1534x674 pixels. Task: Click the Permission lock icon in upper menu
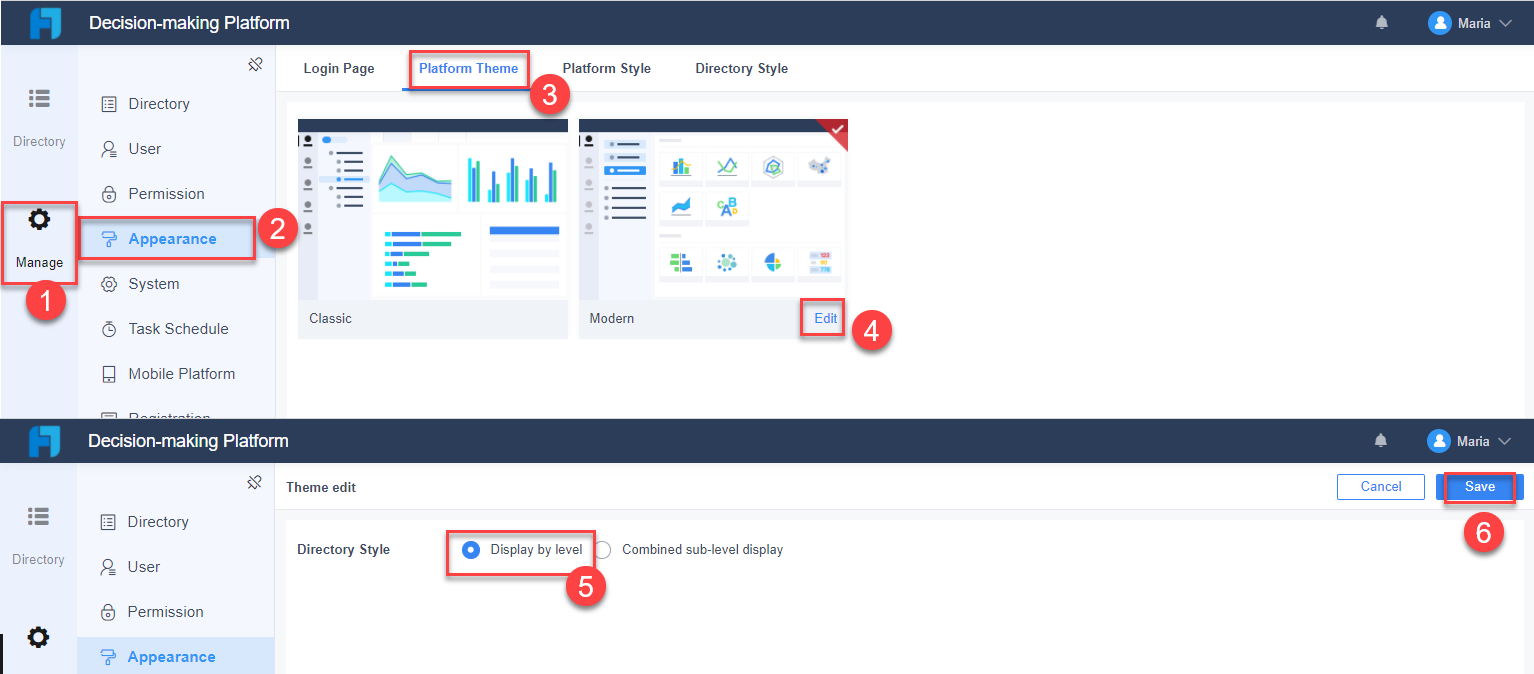pos(109,194)
